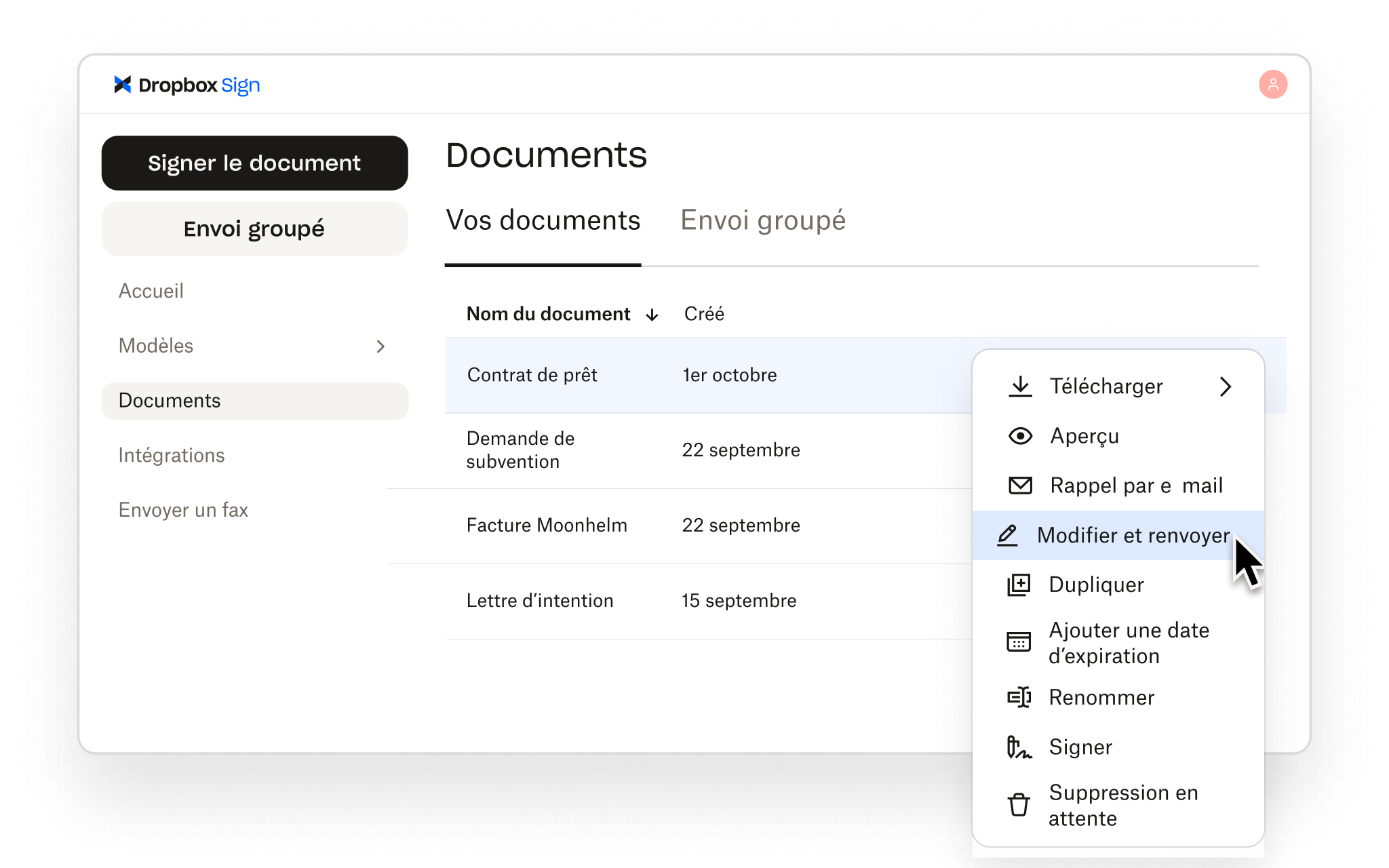Image resolution: width=1389 pixels, height=868 pixels.
Task: Click the download arrow icon beside Télécharger
Action: tap(1020, 387)
